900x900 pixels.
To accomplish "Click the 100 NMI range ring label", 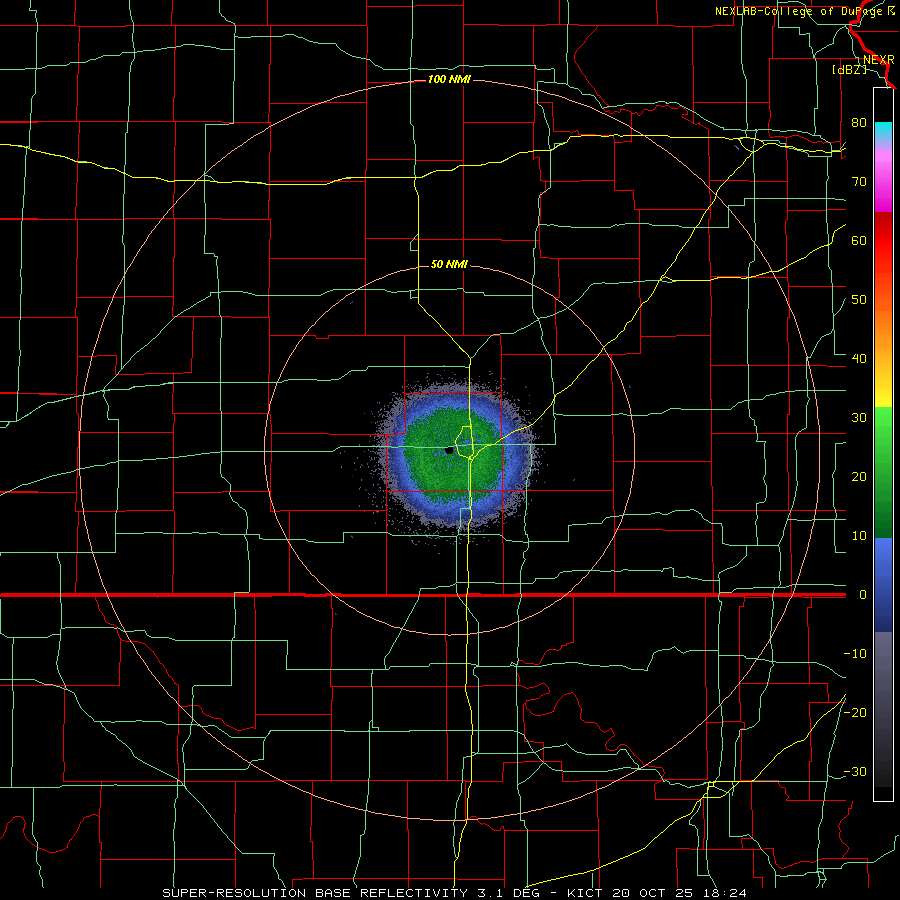I will pos(449,79).
